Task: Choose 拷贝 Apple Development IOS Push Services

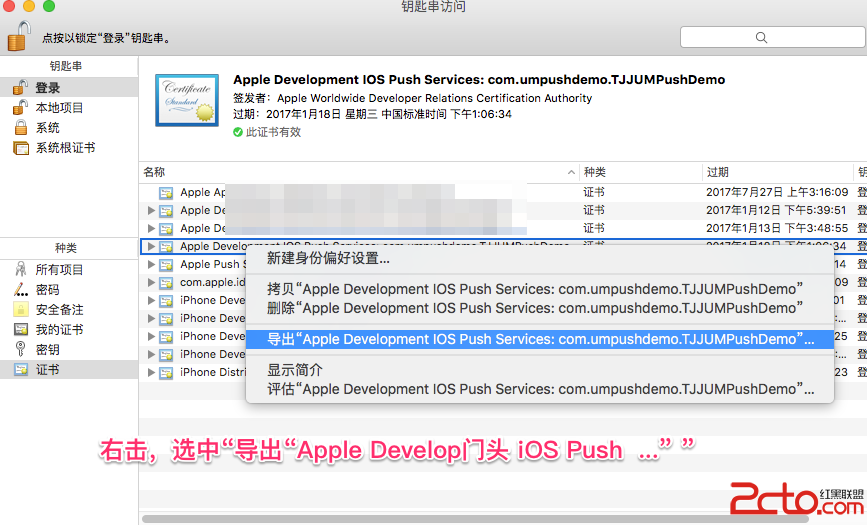Action: pos(540,289)
